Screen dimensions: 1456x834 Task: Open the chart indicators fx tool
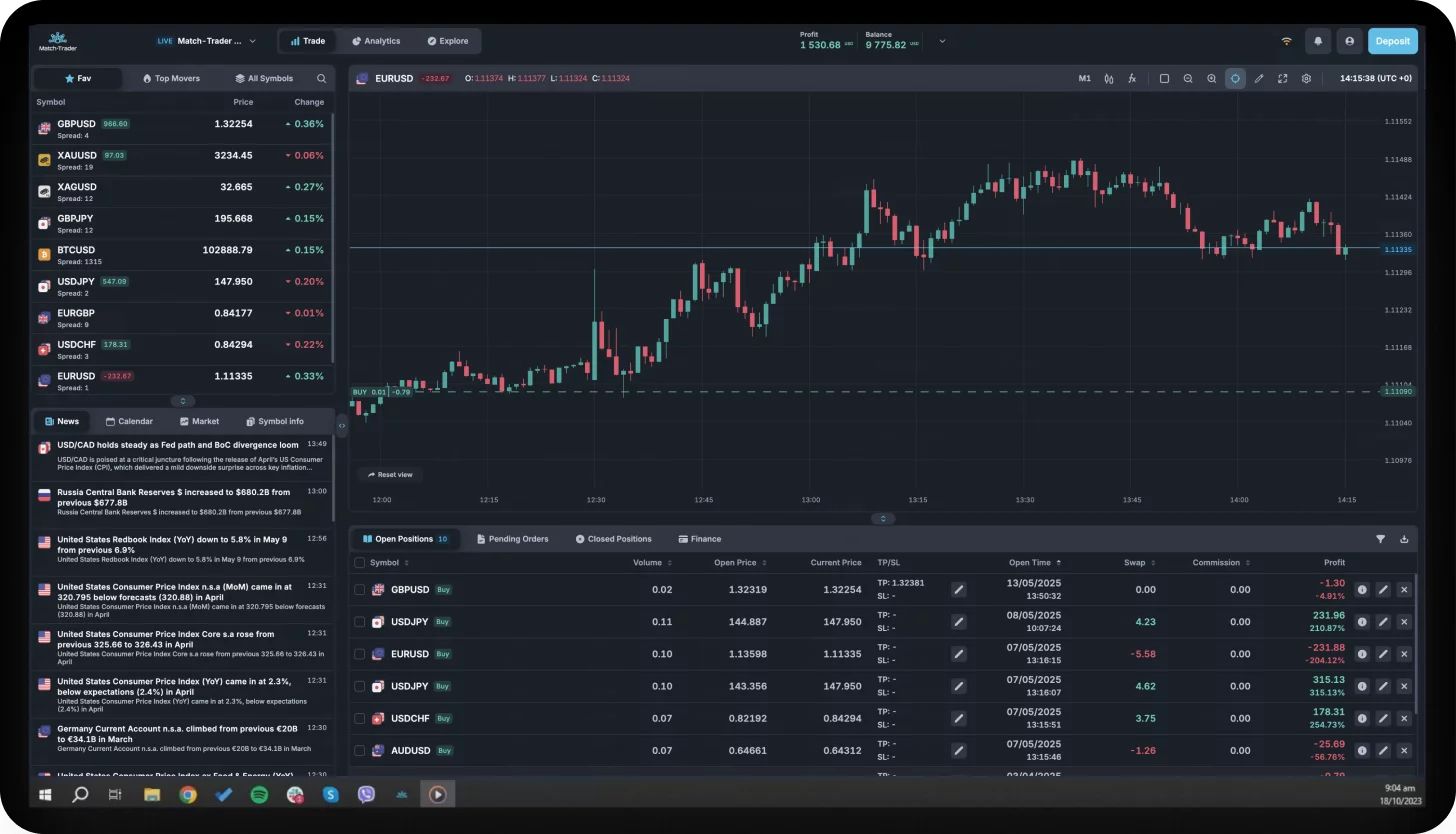pyautogui.click(x=1132, y=78)
